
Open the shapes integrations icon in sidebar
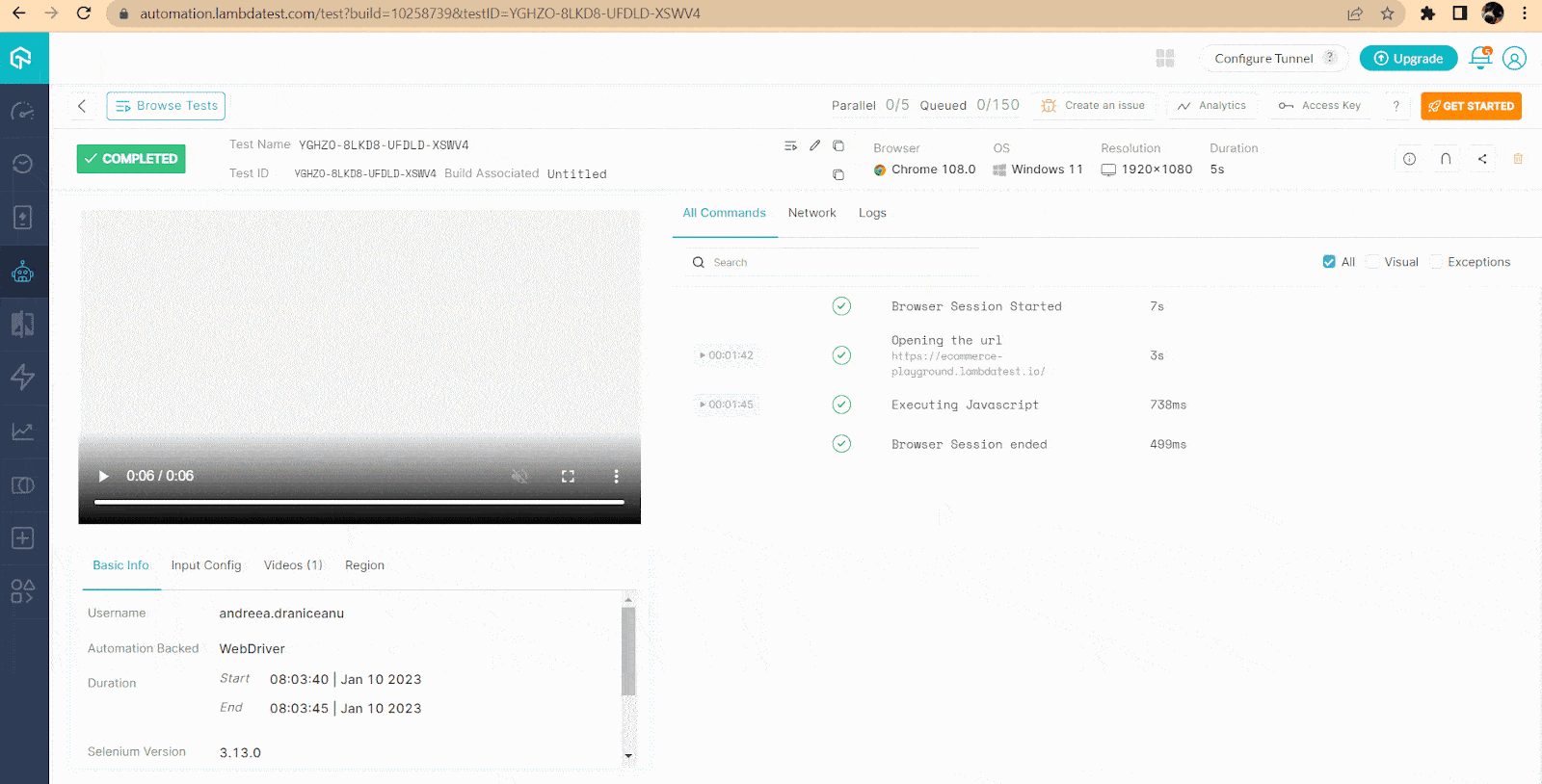22,591
